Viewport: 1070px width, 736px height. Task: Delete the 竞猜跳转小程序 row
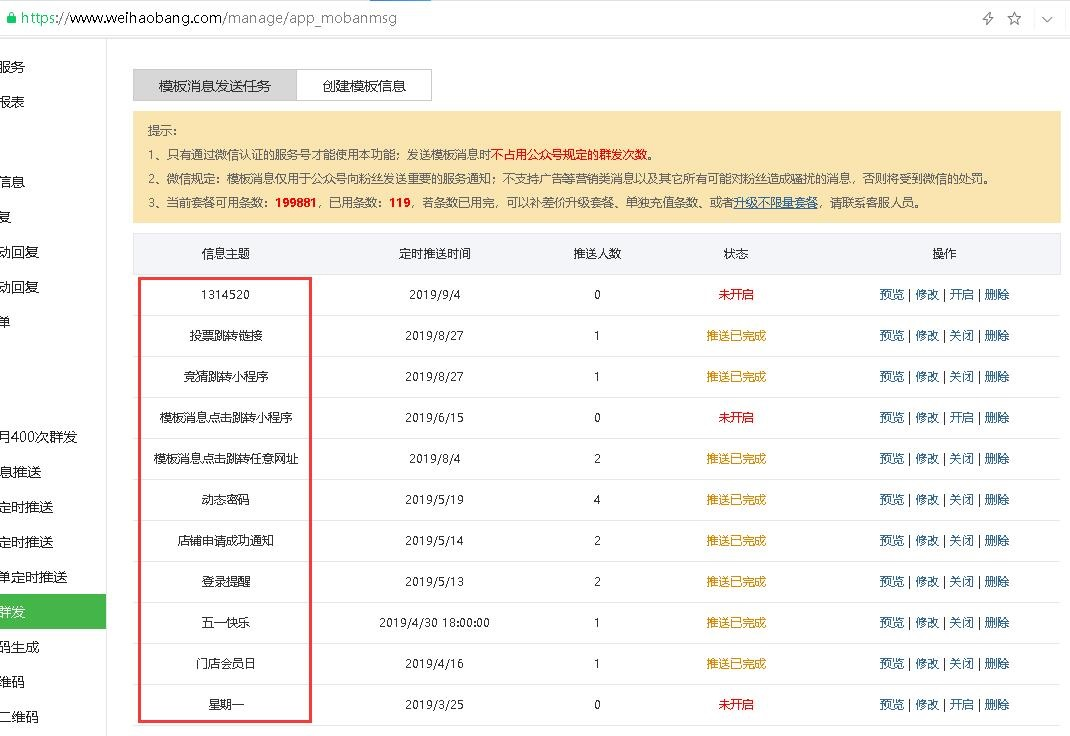pyautogui.click(x=997, y=377)
